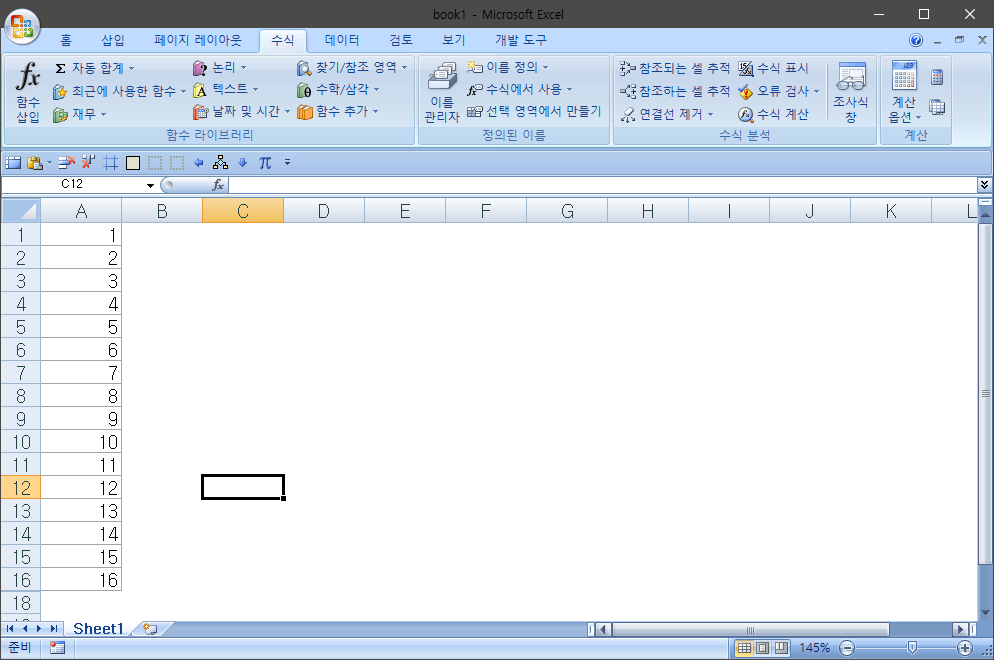Image resolution: width=994 pixels, height=660 pixels.
Task: Click the zoom slider handle
Action: point(912,647)
